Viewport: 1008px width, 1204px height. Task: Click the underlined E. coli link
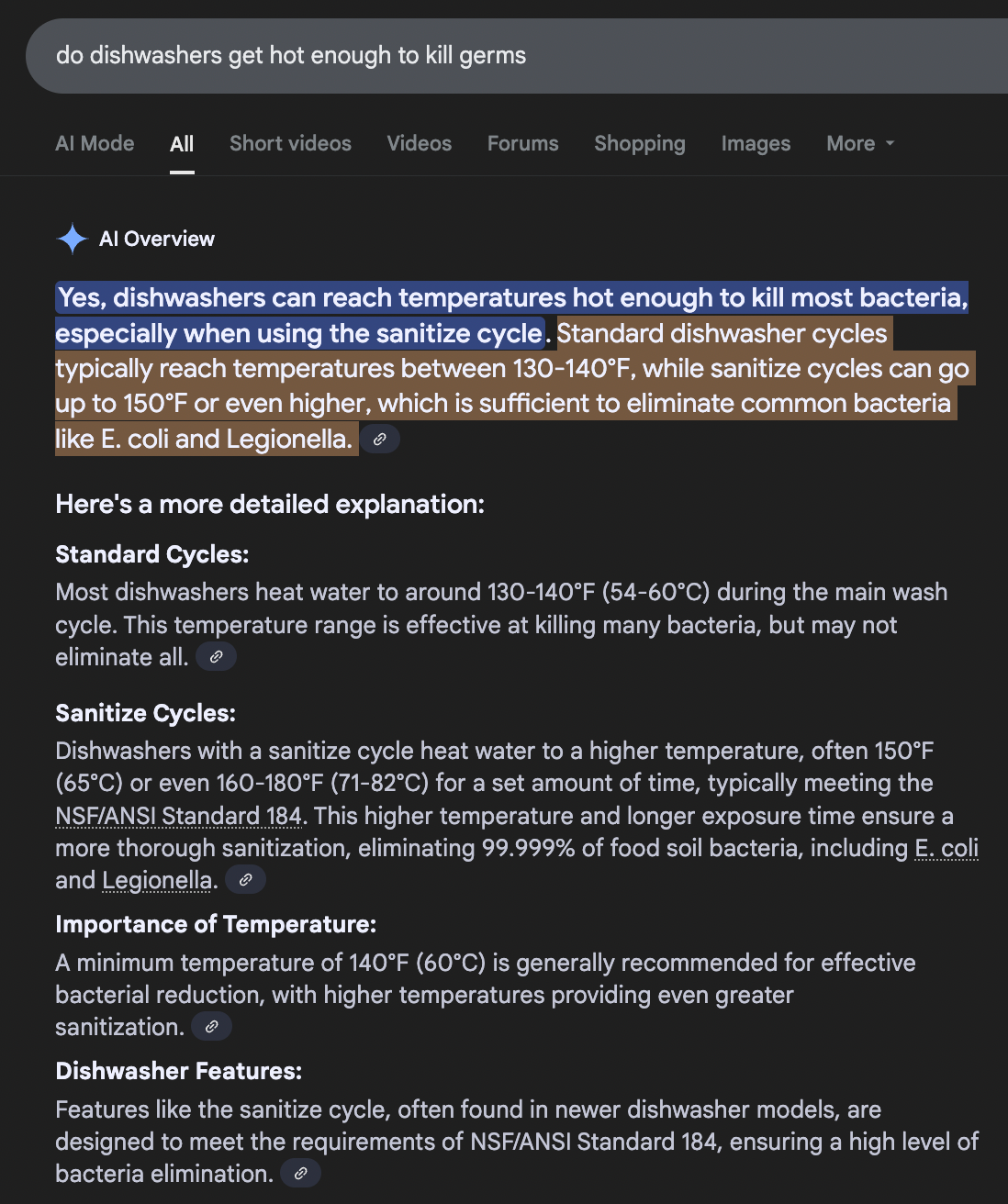pos(946,848)
